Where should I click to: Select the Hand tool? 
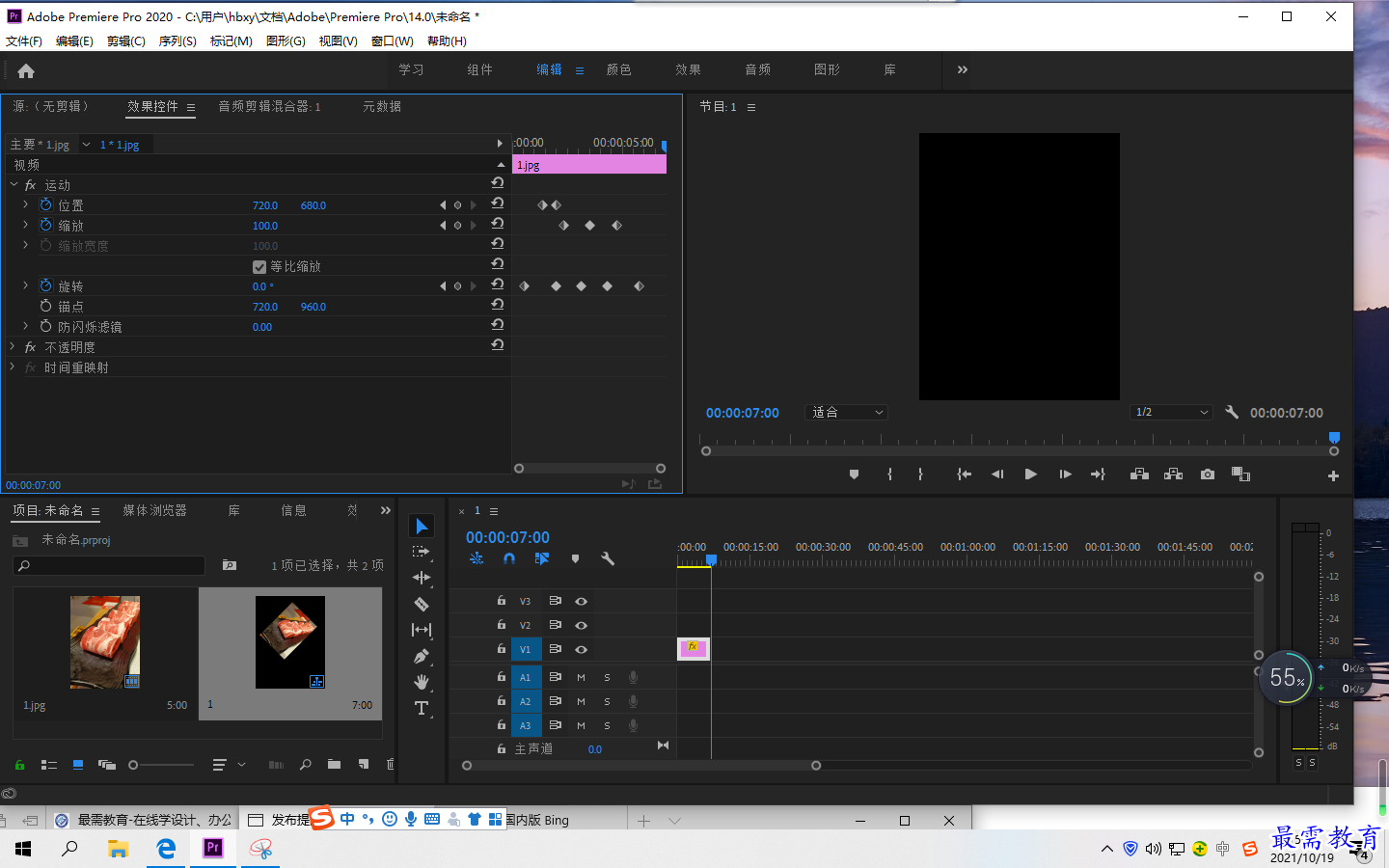pyautogui.click(x=422, y=682)
